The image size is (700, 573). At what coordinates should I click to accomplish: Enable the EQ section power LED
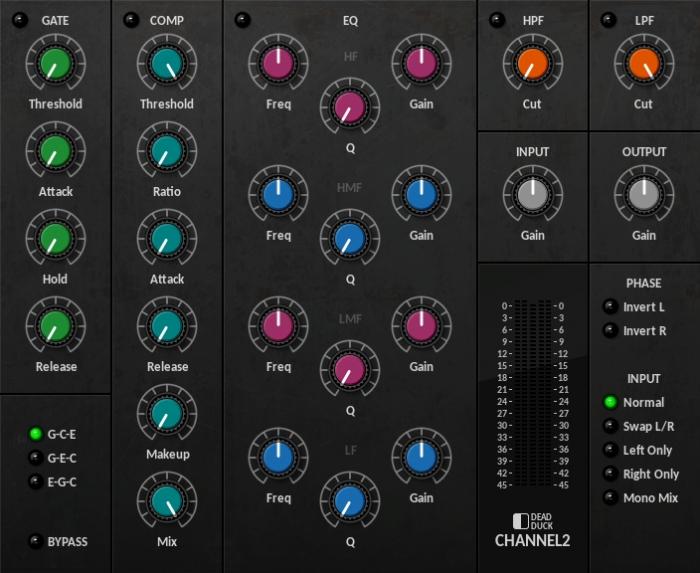tap(244, 20)
